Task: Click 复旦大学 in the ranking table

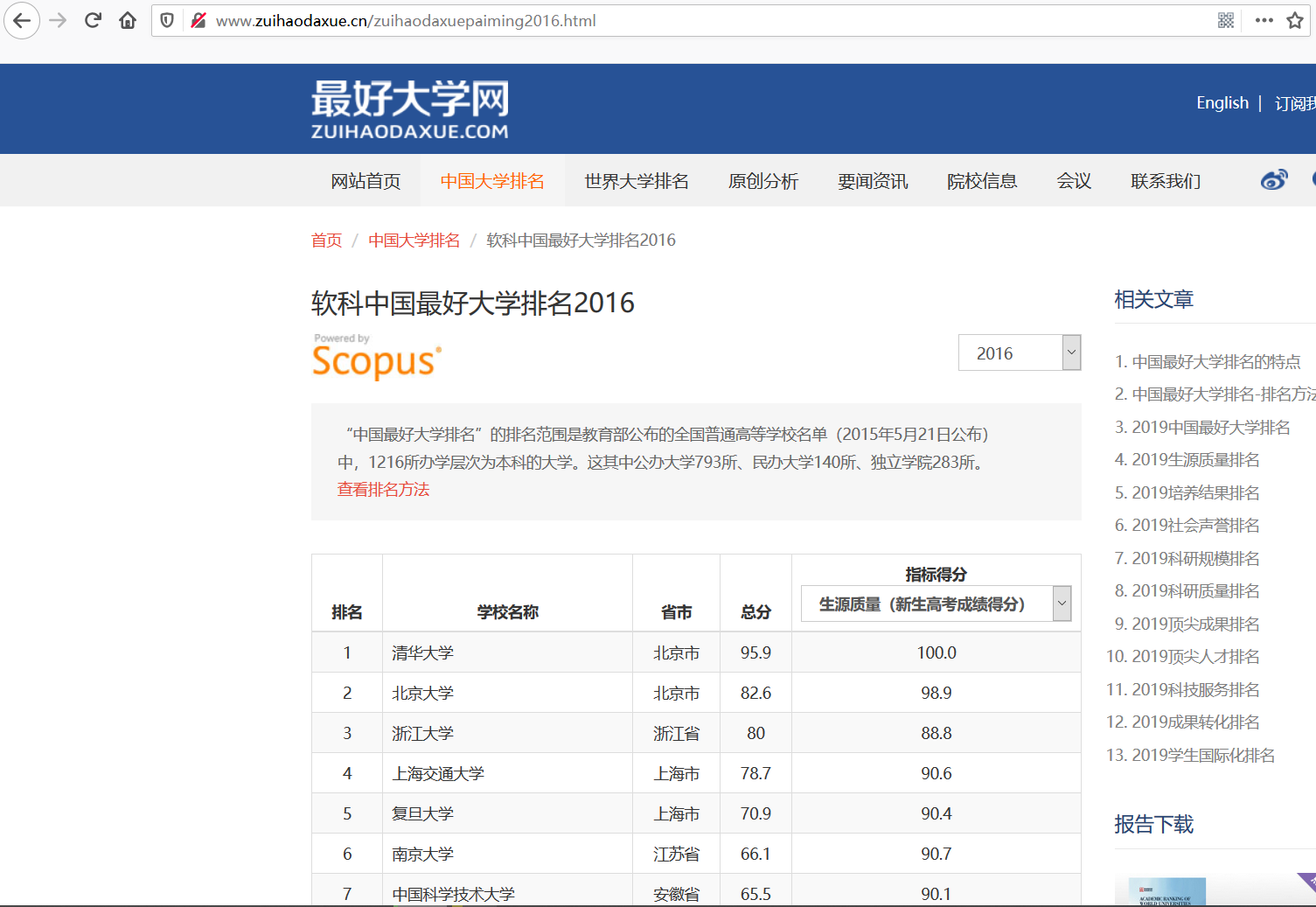Action: point(422,814)
